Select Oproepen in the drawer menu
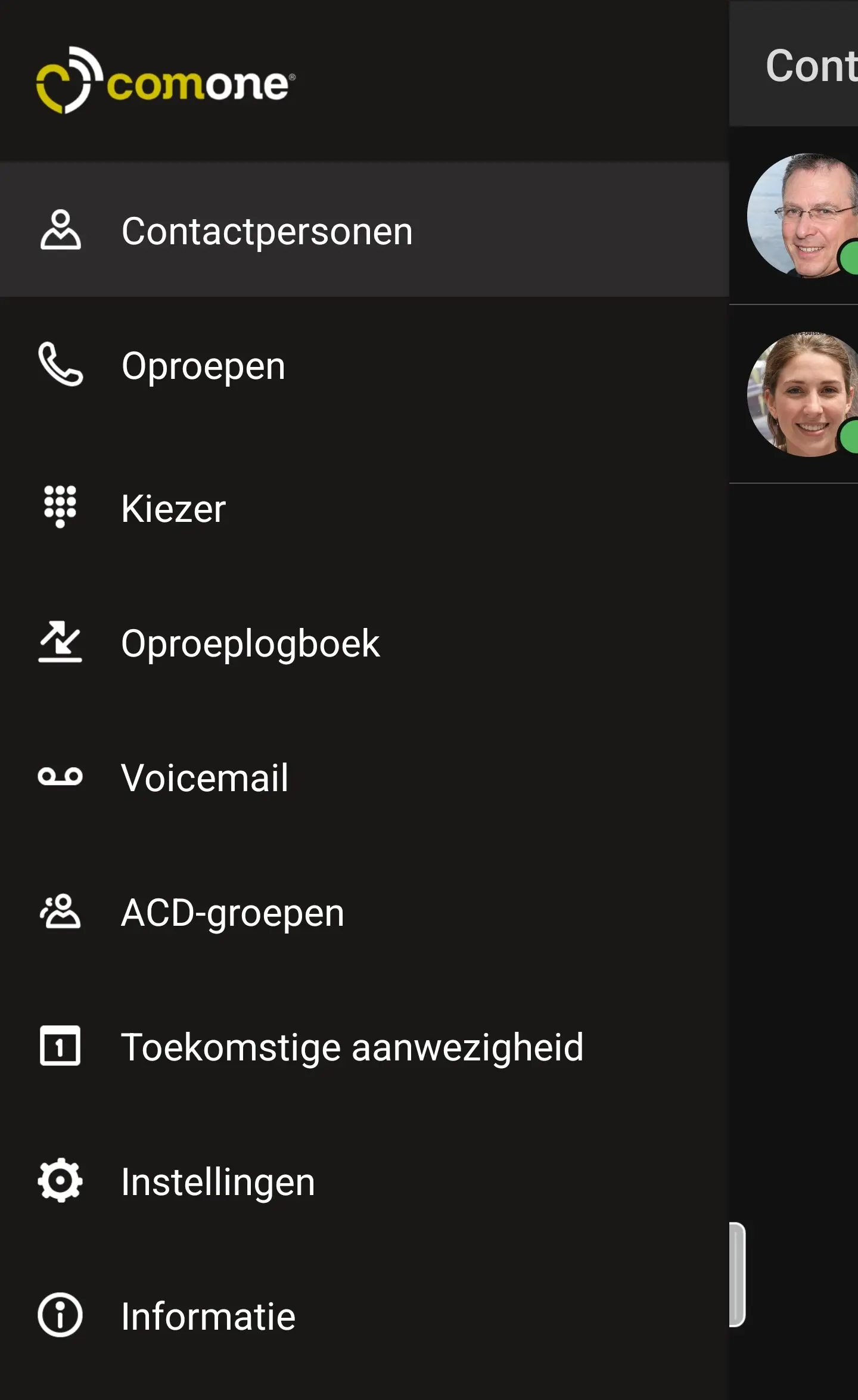Screen dimensions: 858x1400 203,366
